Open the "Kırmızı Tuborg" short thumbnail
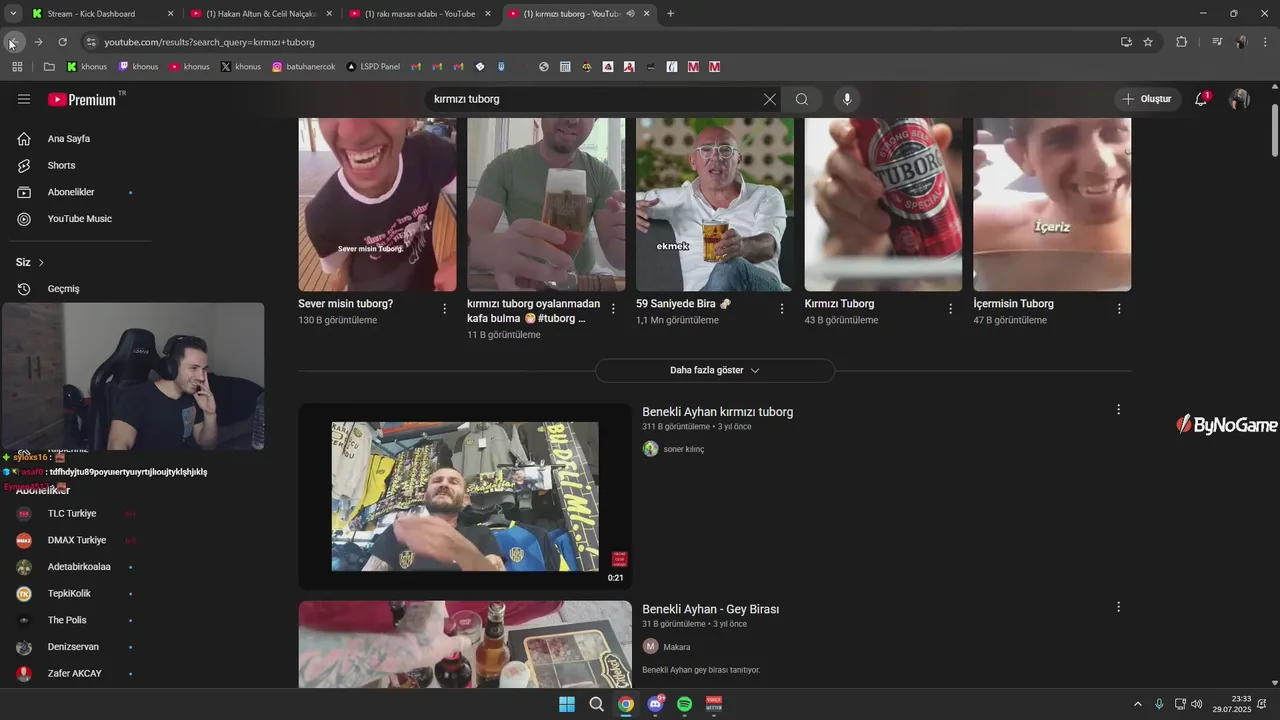 (x=883, y=204)
